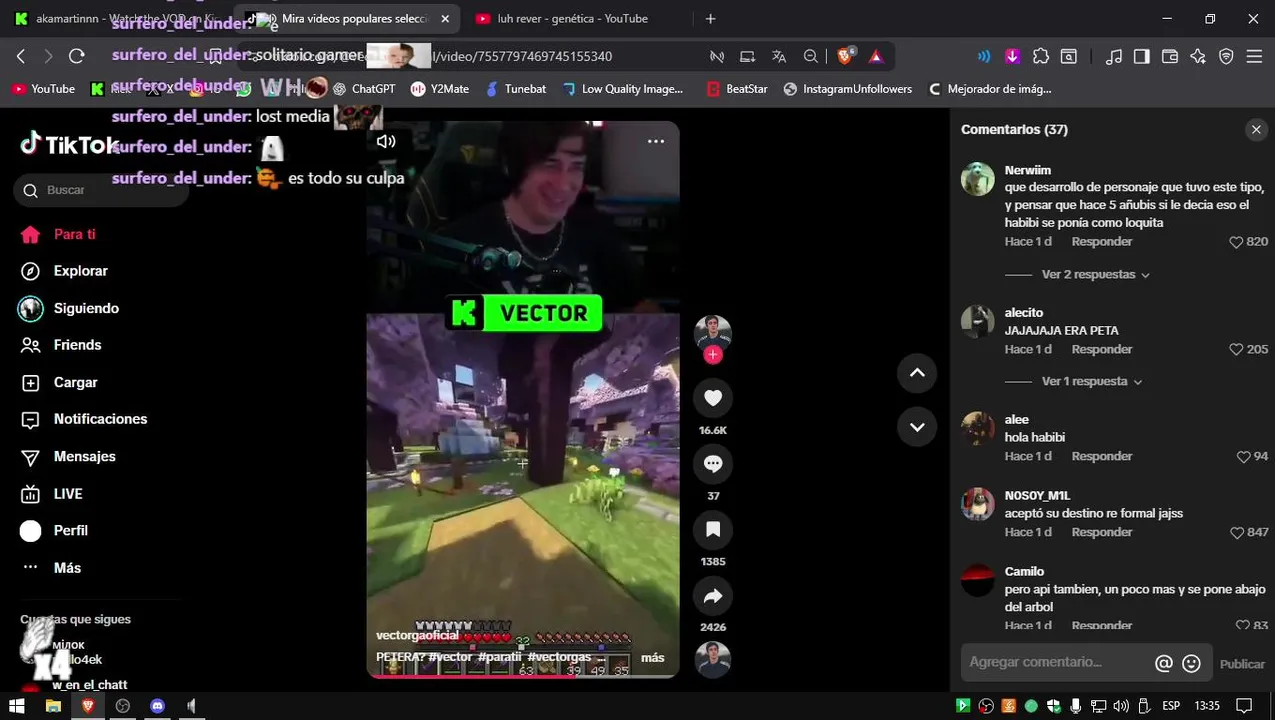Follow the creator with the red plus badge

(713, 355)
